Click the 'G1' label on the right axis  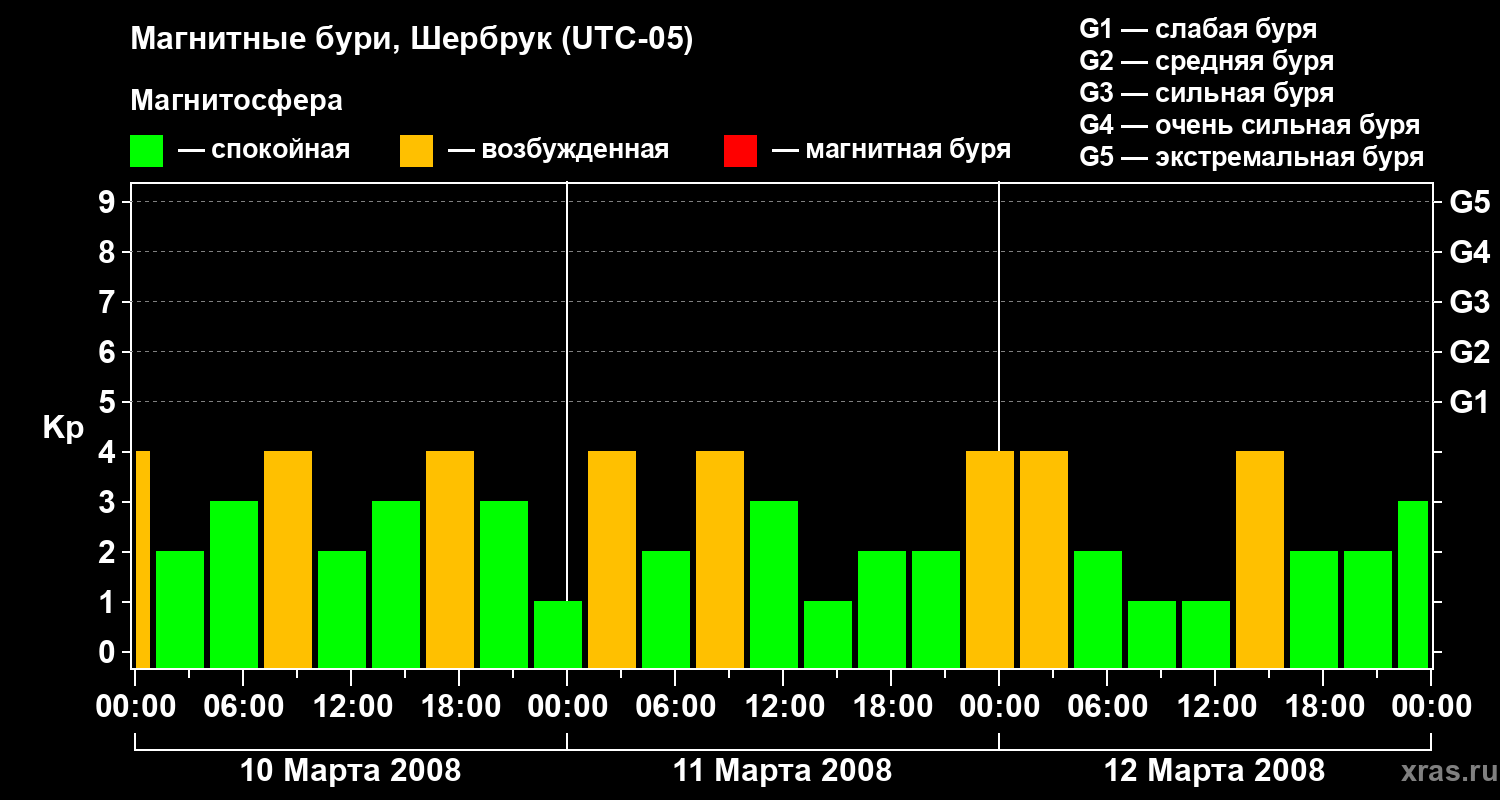[1469, 402]
